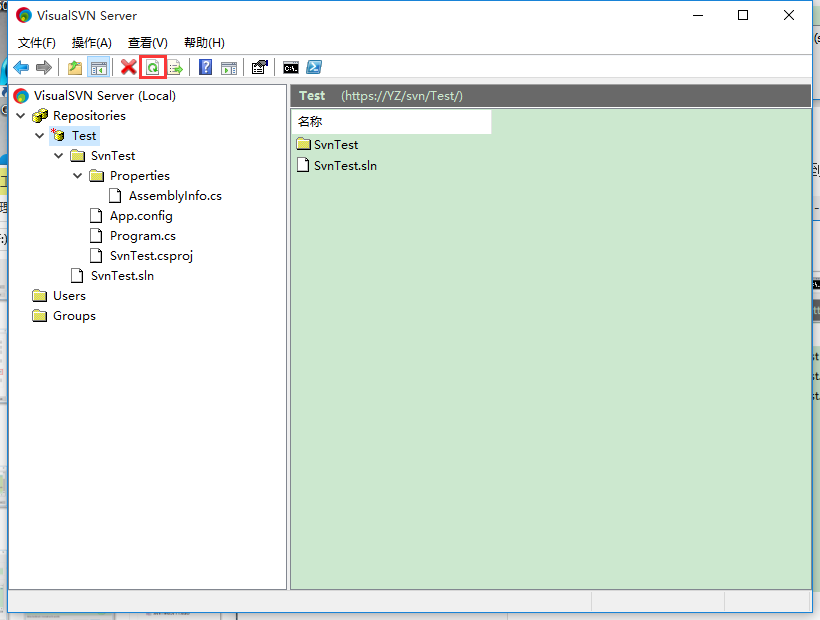Image resolution: width=820 pixels, height=620 pixels.
Task: Click the Export list toolbar icon
Action: click(175, 67)
